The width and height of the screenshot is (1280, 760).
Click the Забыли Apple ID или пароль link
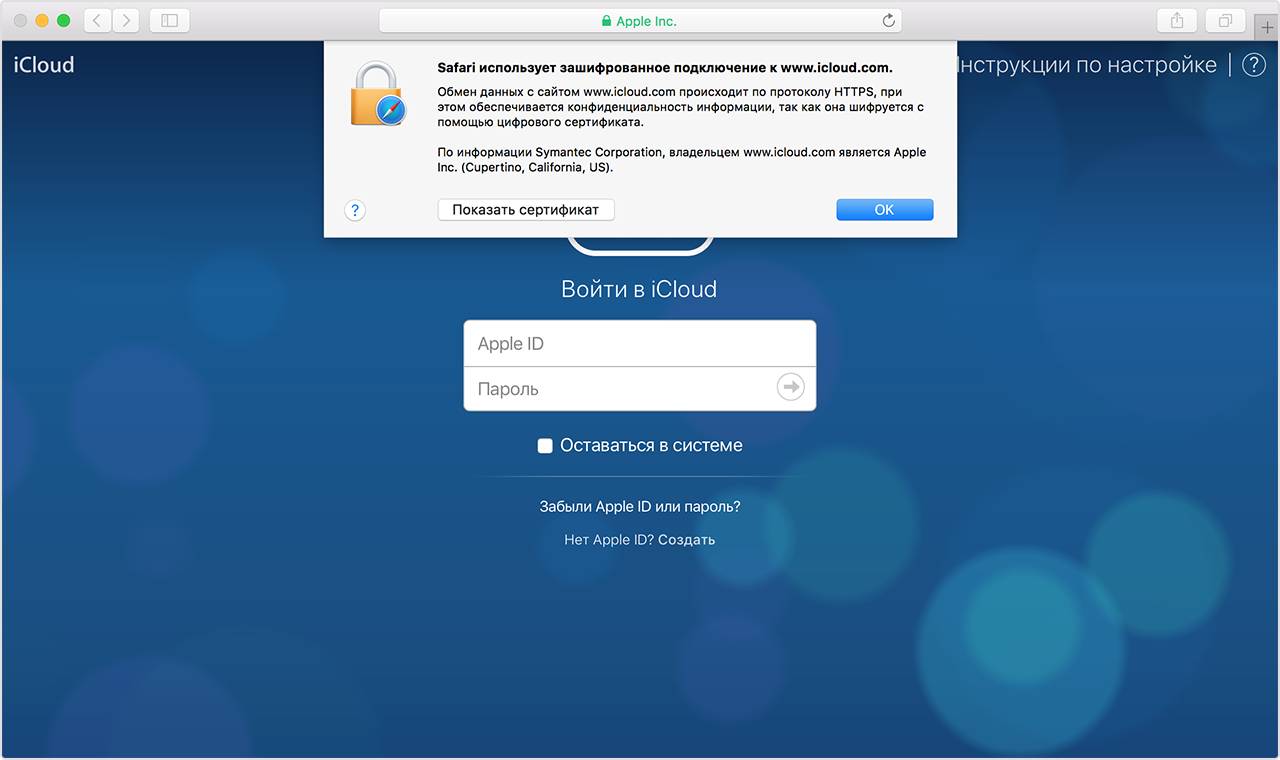[x=639, y=506]
